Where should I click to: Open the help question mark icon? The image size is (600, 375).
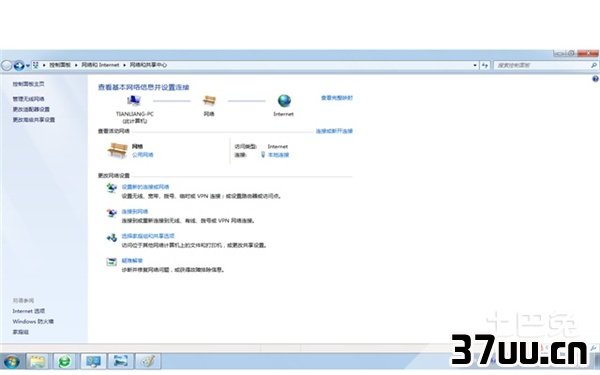point(595,79)
